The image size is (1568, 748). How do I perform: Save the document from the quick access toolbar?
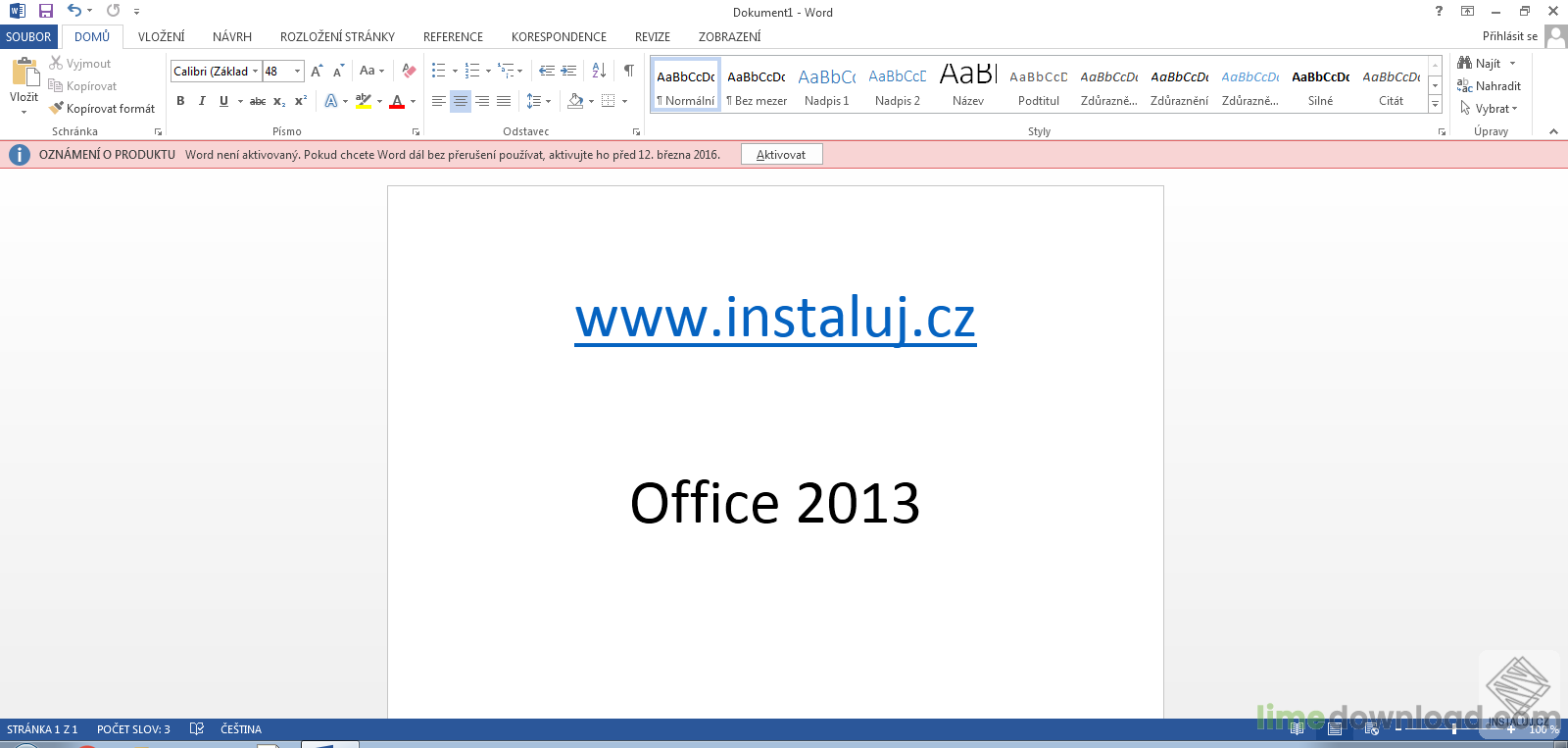point(46,11)
